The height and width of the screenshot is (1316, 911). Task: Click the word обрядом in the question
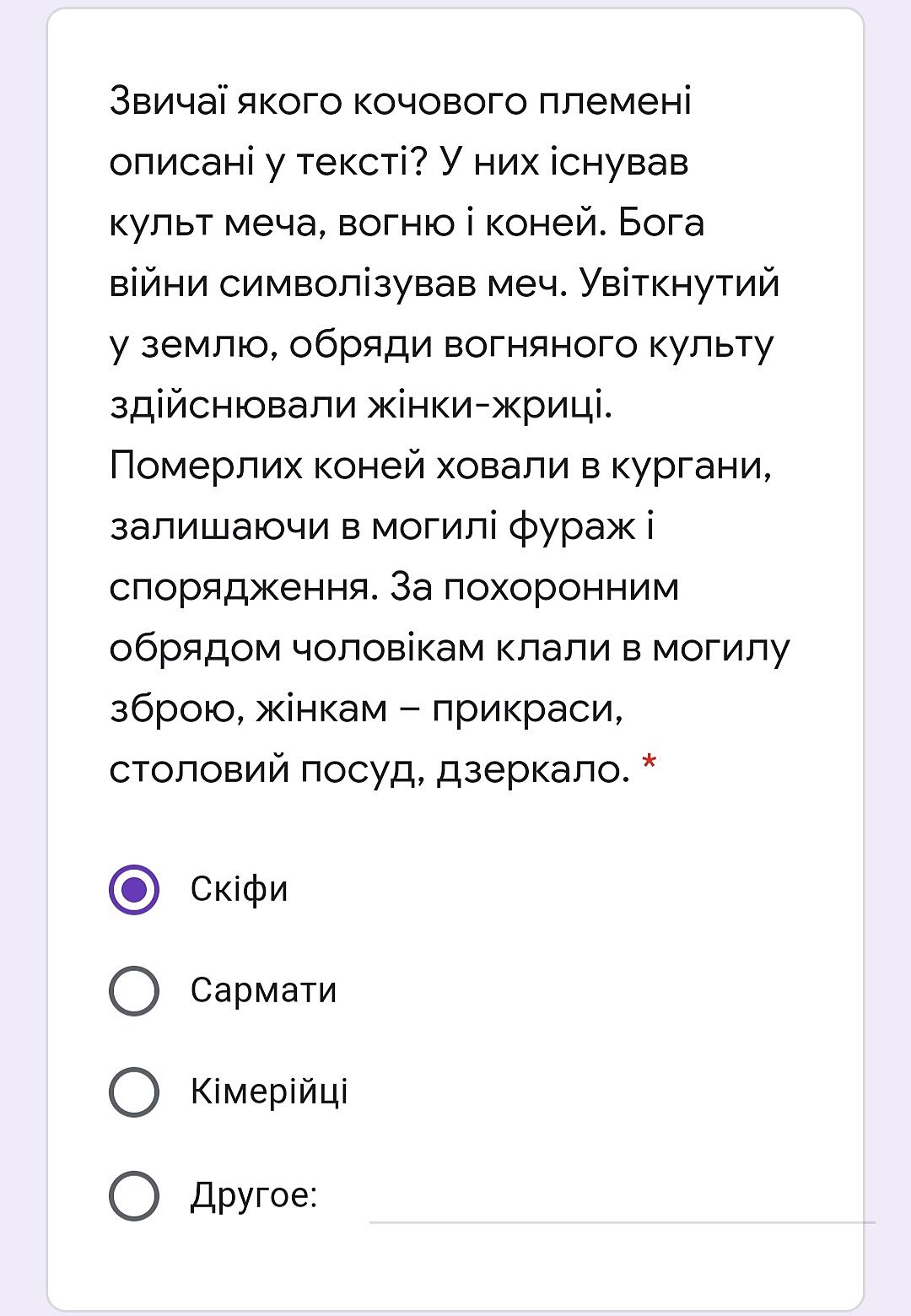click(196, 648)
